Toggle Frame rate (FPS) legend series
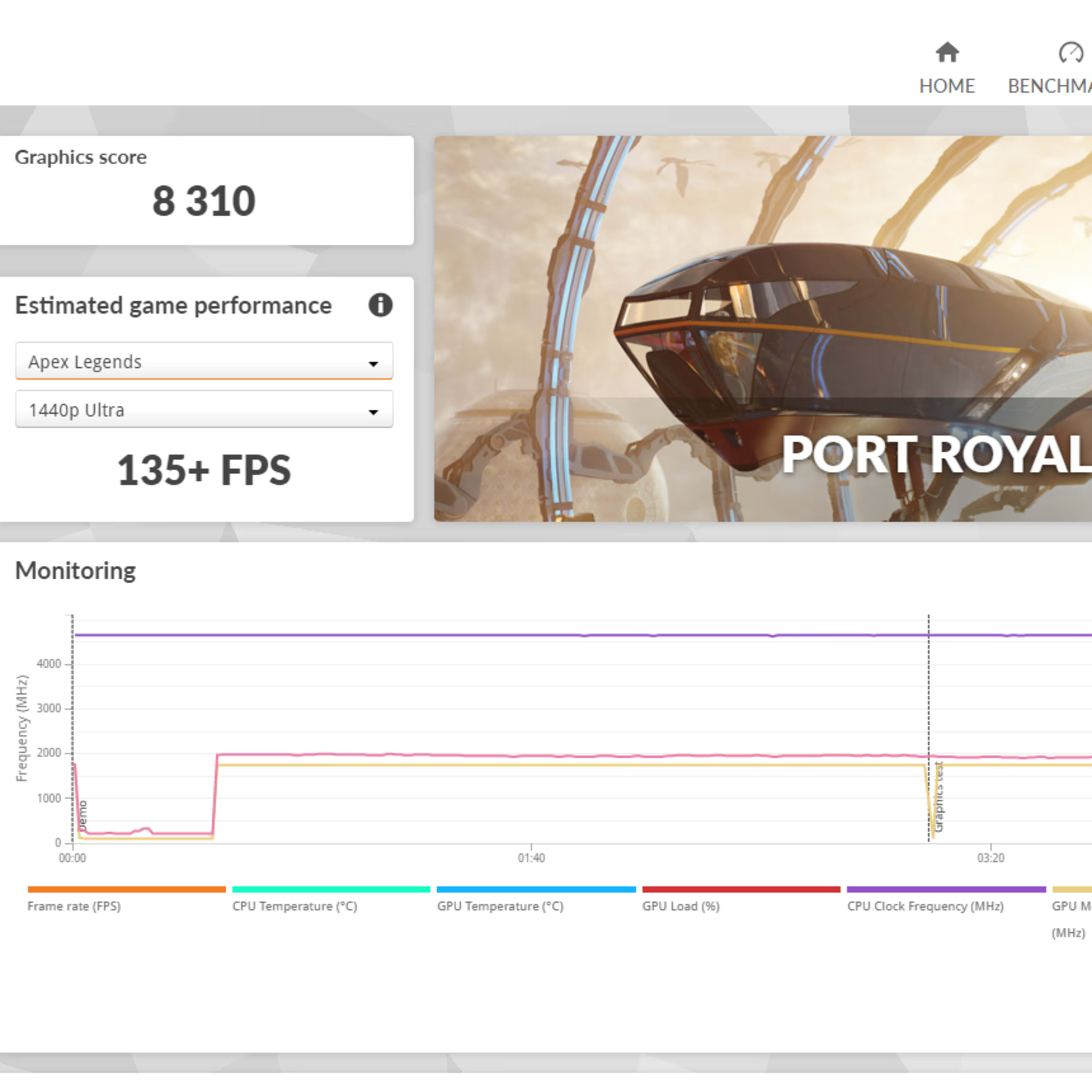The image size is (1092, 1092). (74, 906)
